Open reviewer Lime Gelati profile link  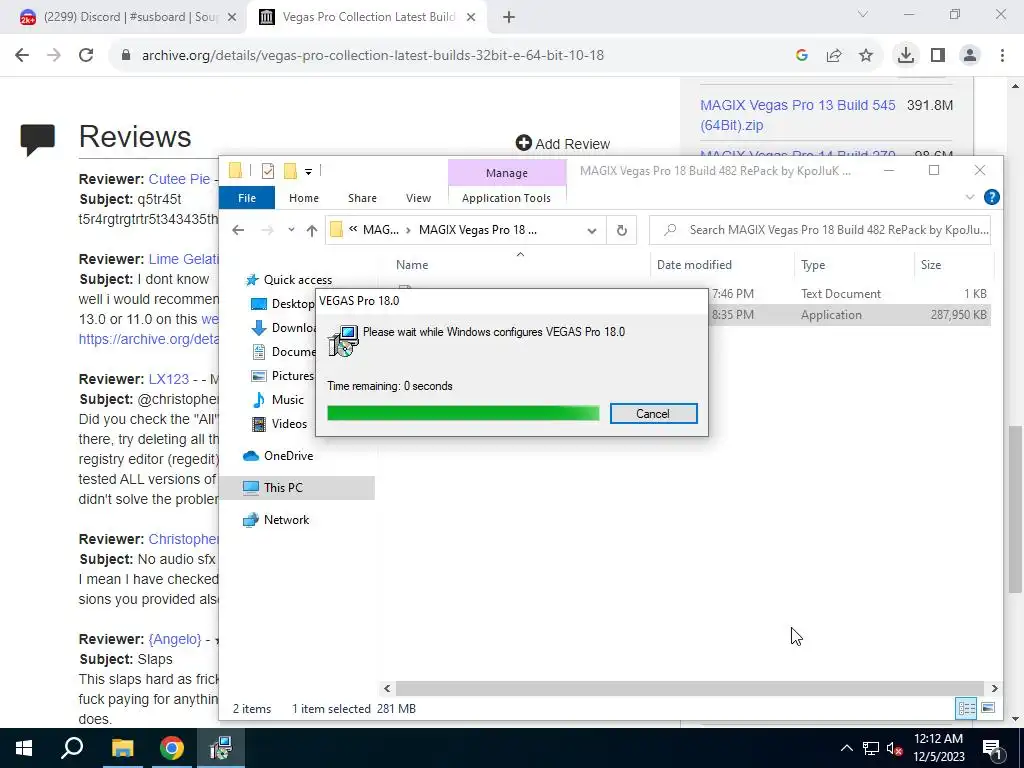[184, 259]
